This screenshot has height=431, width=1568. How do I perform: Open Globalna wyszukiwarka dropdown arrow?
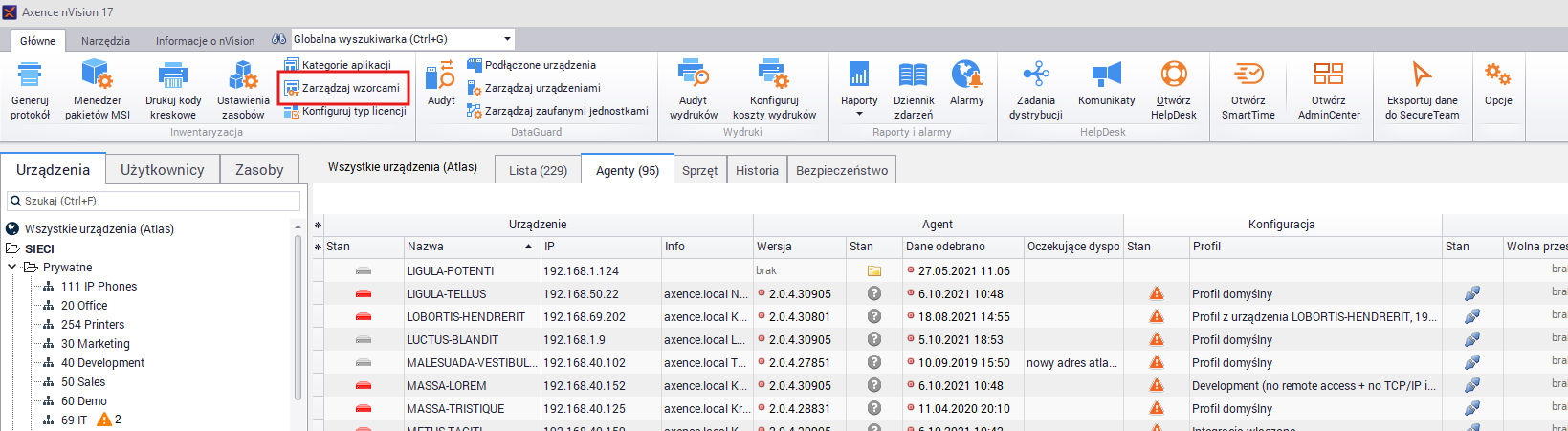[507, 39]
